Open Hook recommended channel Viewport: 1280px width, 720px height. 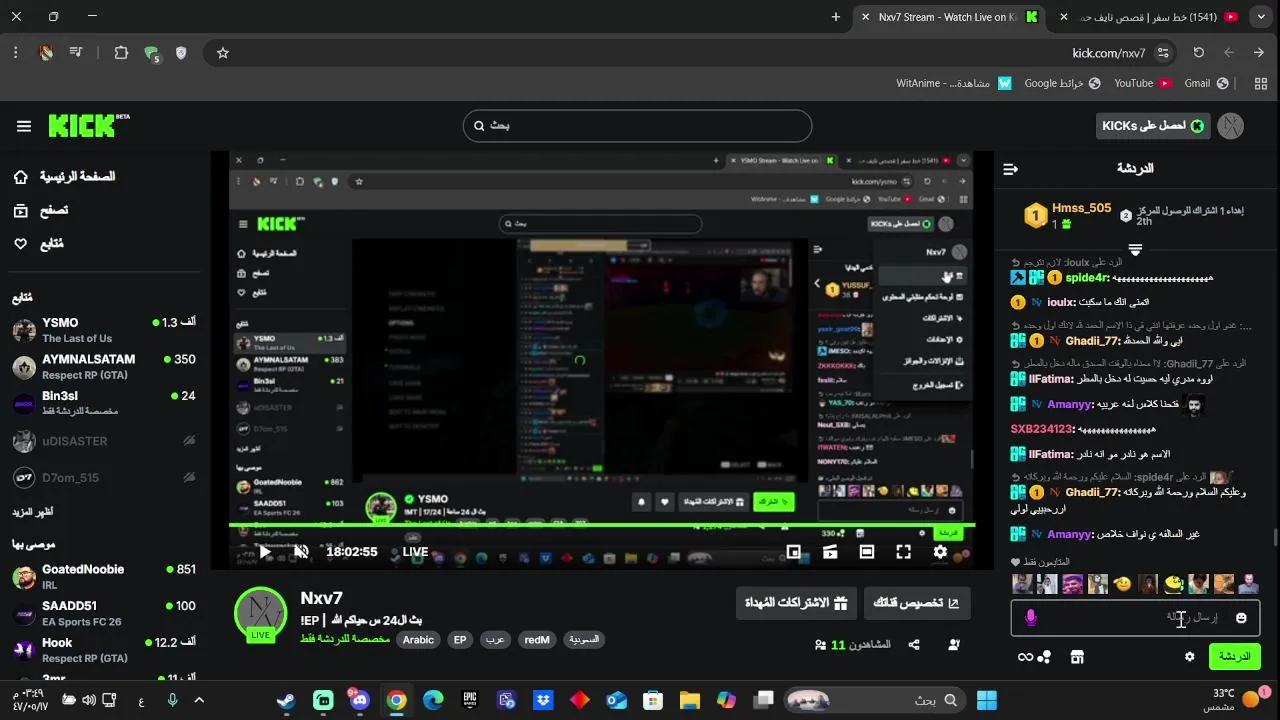tap(104, 650)
